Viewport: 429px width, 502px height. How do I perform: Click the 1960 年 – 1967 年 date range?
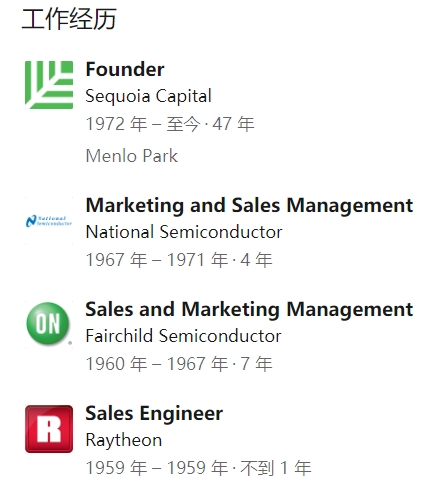[157, 364]
